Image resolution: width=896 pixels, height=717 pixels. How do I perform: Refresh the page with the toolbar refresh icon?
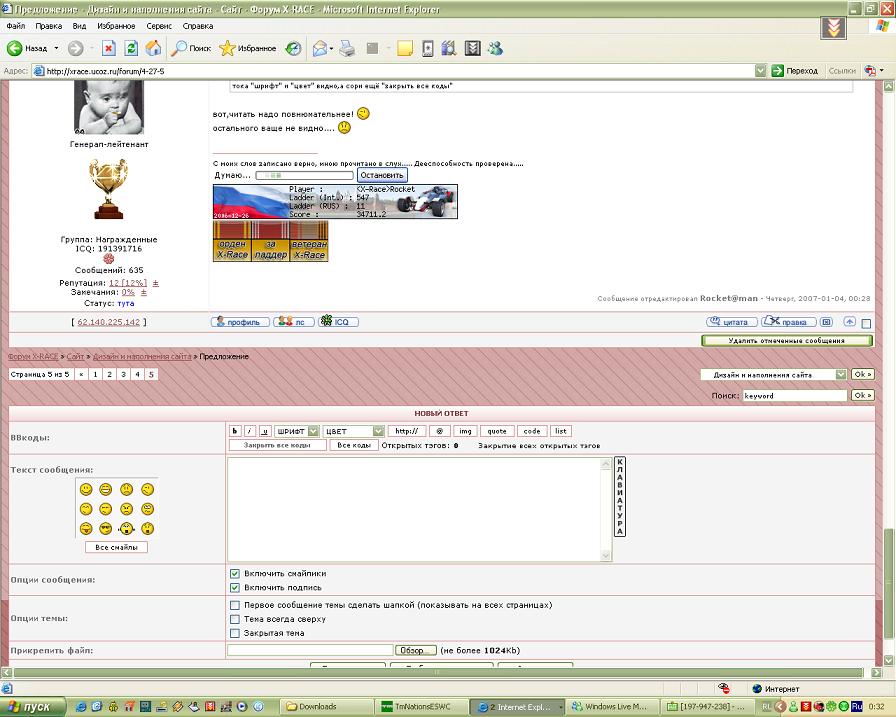coord(130,48)
